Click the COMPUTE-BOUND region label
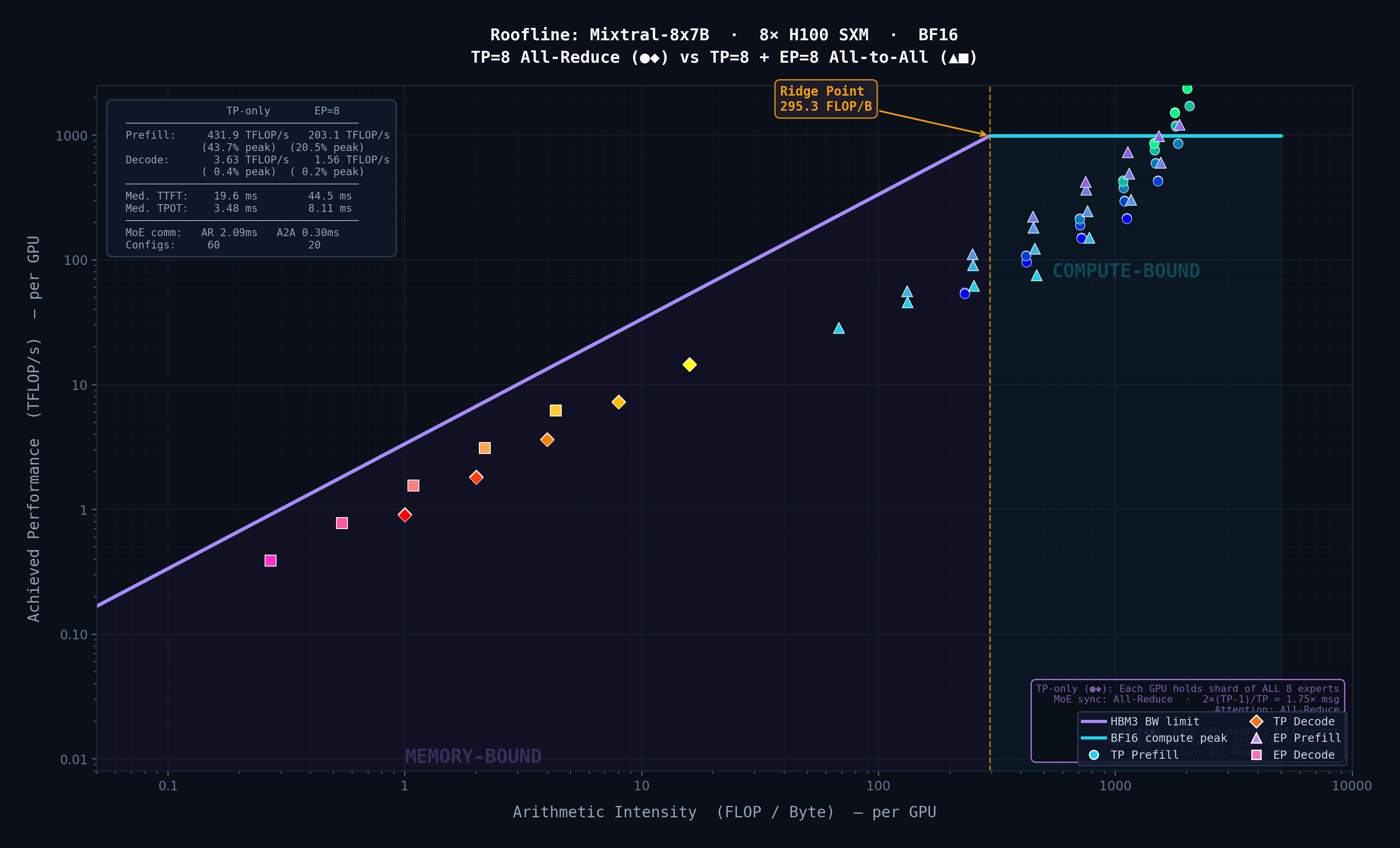1400x848 pixels. 1126,271
